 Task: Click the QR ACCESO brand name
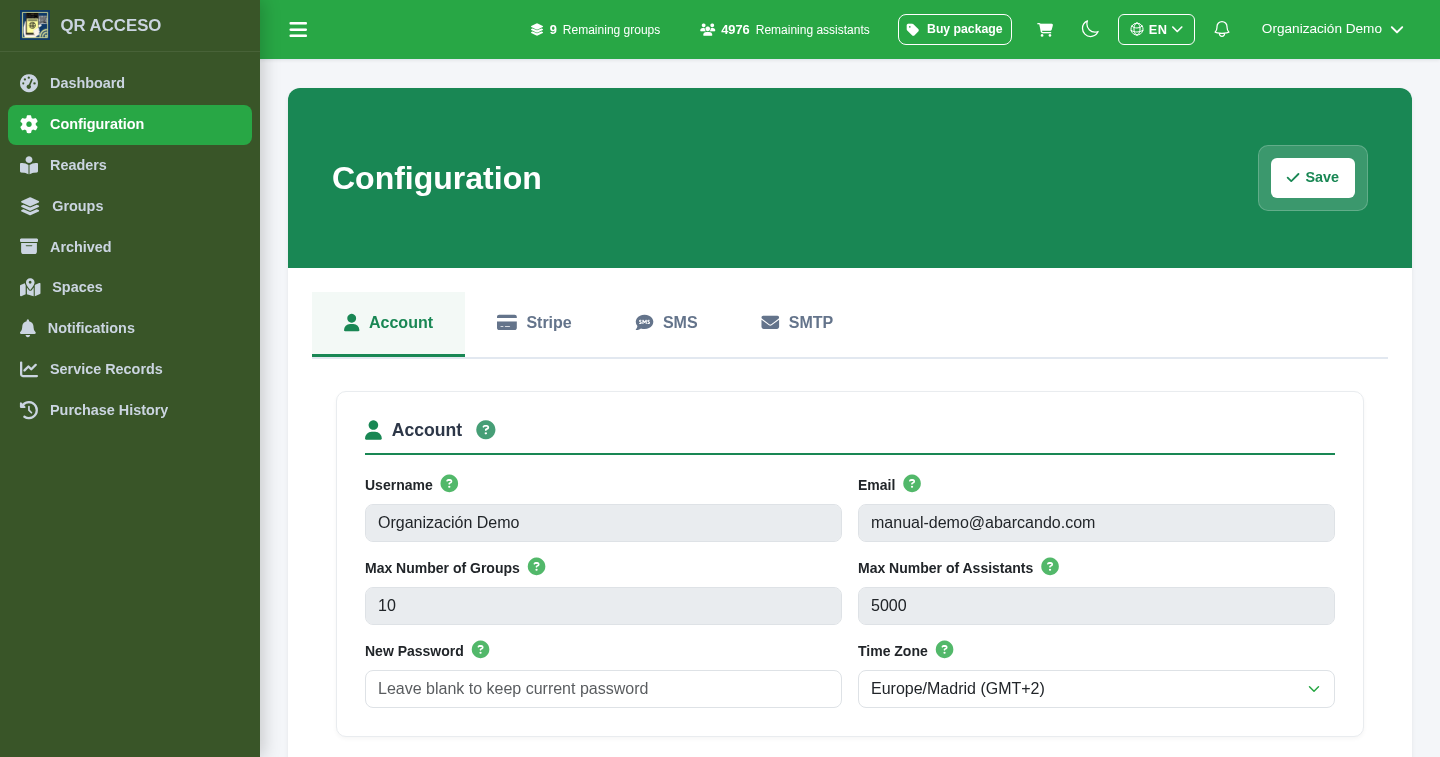click(110, 26)
